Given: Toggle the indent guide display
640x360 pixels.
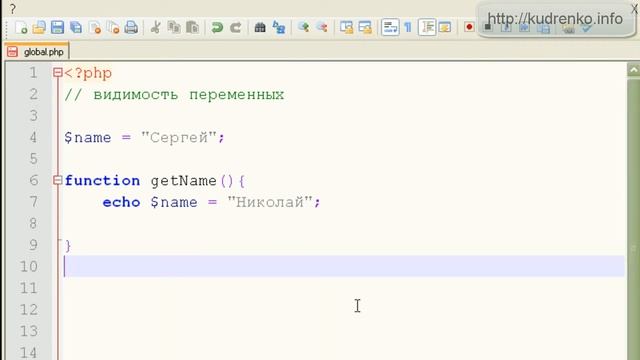Looking at the screenshot, I should (x=427, y=28).
